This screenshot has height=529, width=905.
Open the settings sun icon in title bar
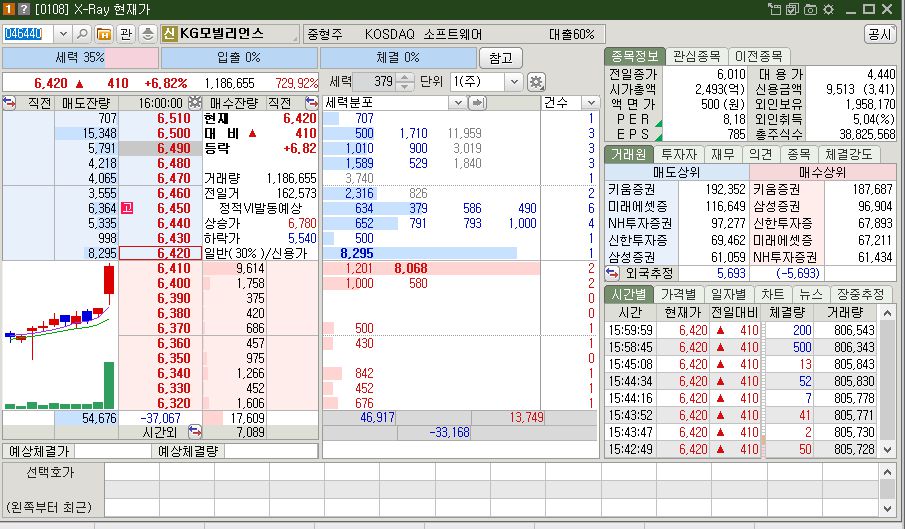coord(829,9)
